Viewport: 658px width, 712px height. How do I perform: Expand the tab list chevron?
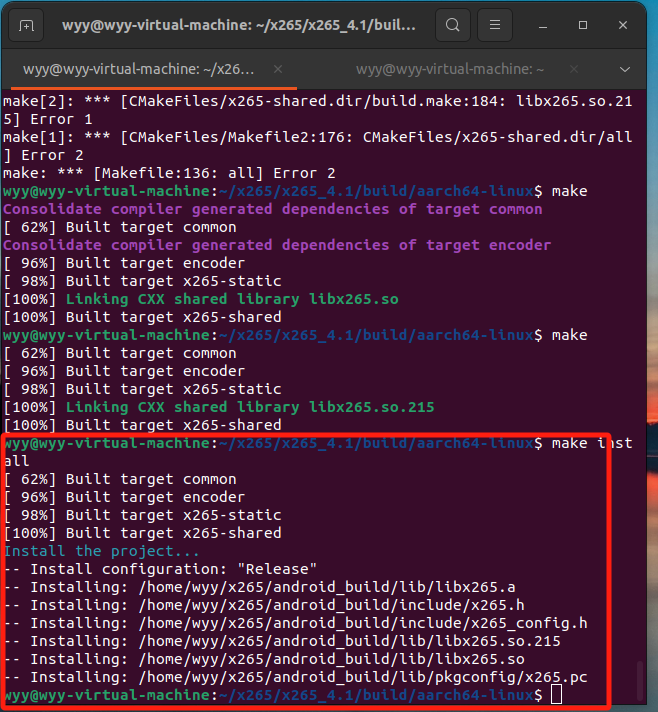click(x=625, y=70)
